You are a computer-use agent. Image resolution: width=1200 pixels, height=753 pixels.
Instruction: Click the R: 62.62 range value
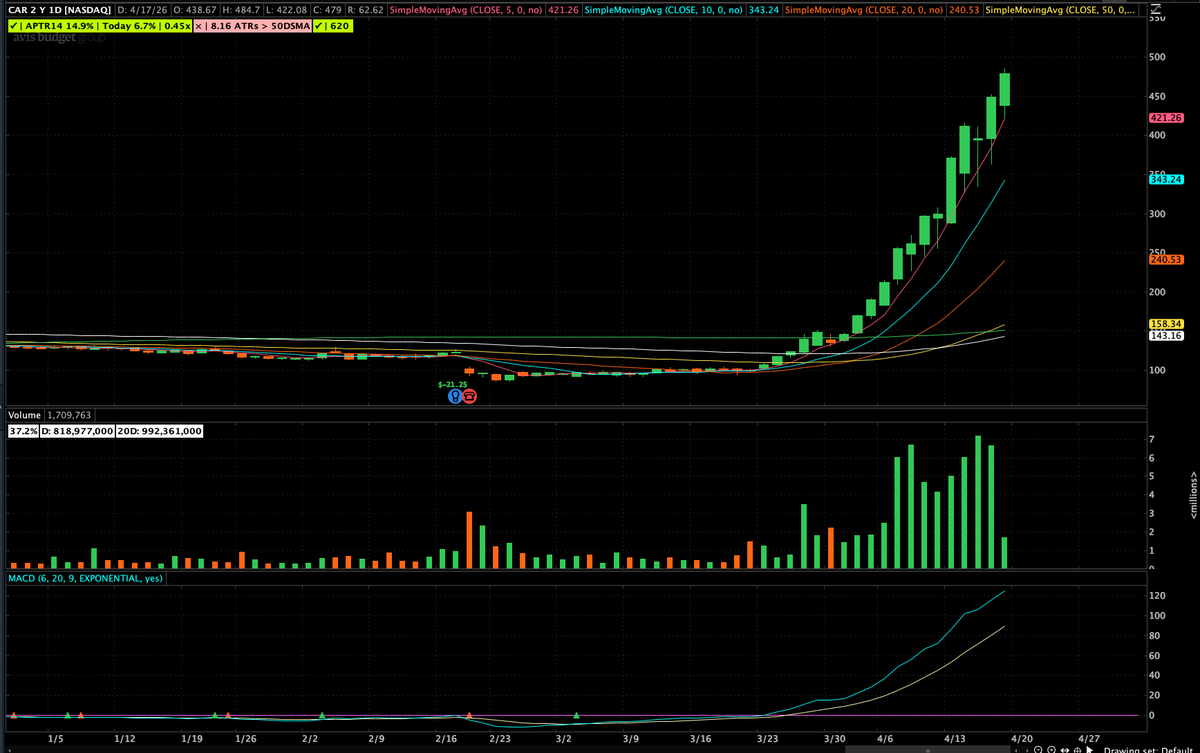(365, 10)
